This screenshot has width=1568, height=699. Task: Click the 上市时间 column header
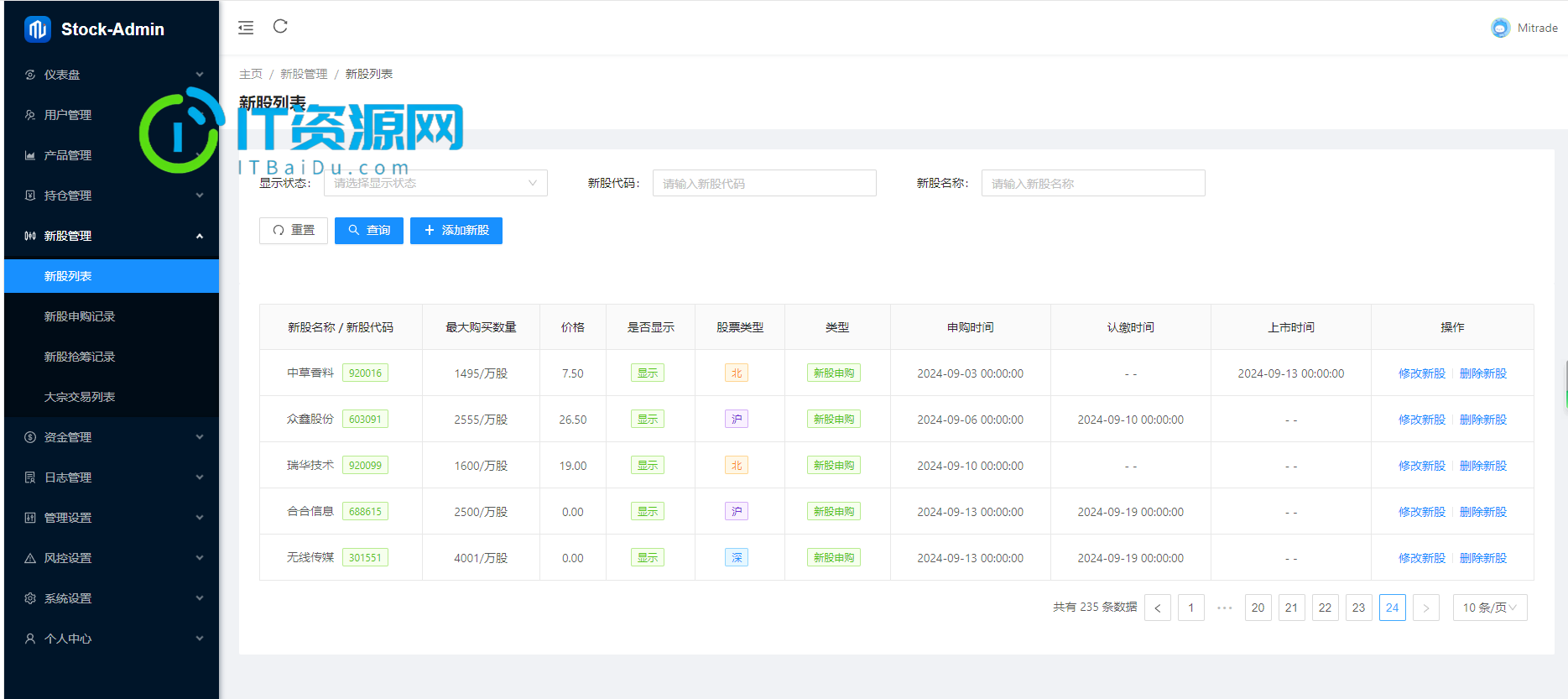coord(1291,327)
